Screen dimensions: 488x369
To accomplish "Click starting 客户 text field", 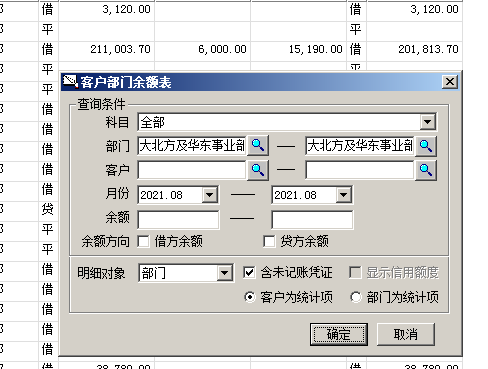I will (x=192, y=170).
